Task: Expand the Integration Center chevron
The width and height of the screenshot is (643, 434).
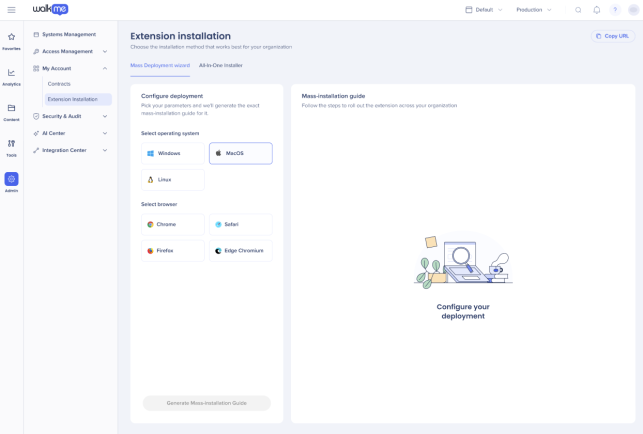Action: click(x=105, y=150)
